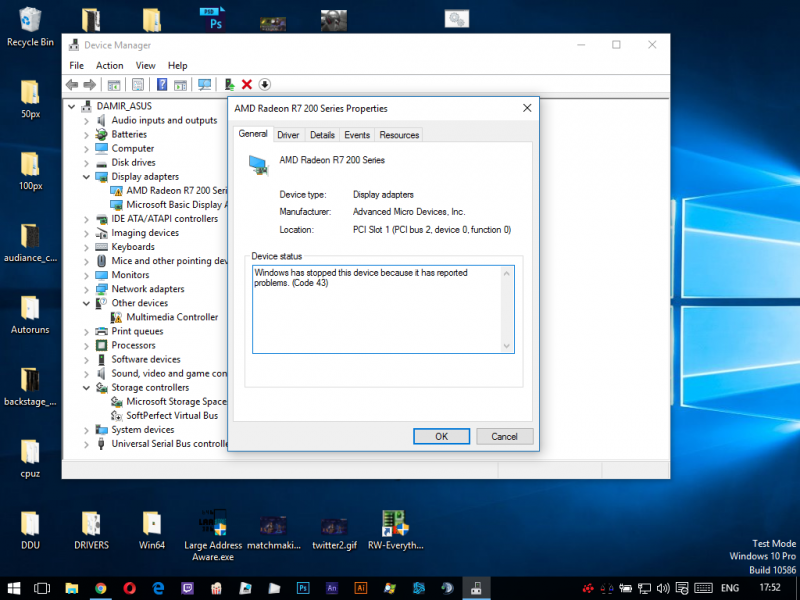Open Microsoft Edge from the taskbar

click(x=158, y=588)
